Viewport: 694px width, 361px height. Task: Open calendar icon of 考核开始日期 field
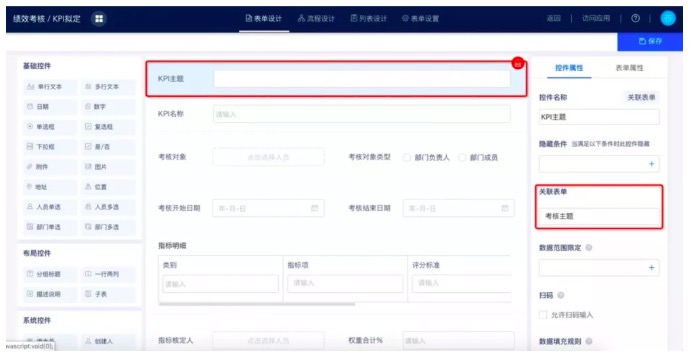coord(314,208)
